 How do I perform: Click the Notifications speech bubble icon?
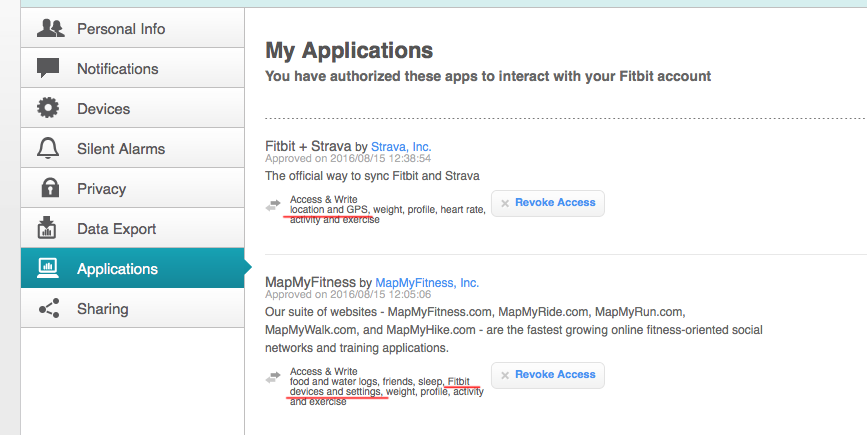pos(48,68)
